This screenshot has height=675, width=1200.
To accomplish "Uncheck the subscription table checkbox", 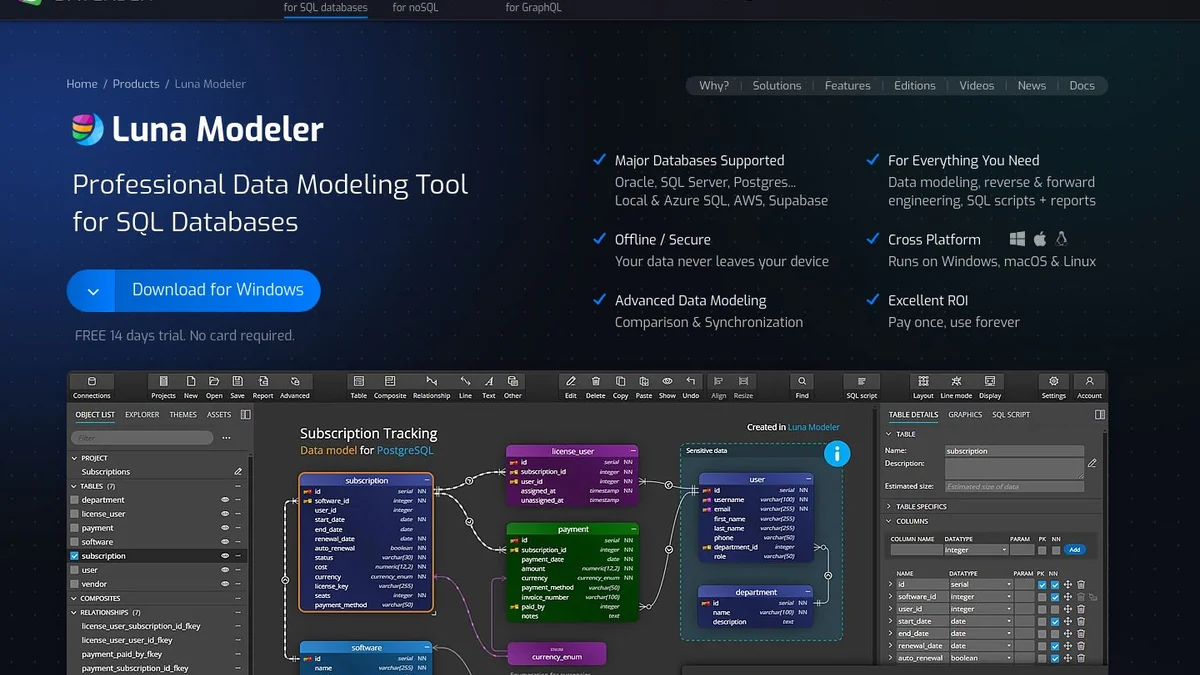I will point(74,556).
